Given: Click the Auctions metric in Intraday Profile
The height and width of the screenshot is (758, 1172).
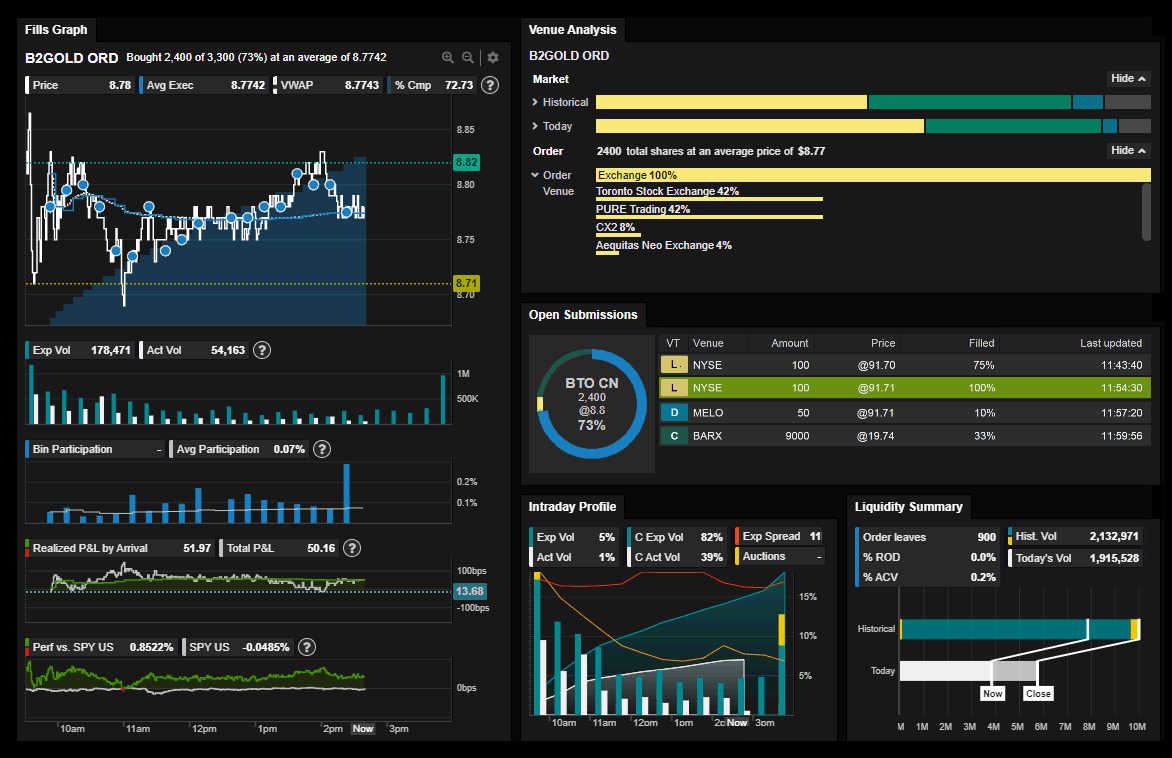Looking at the screenshot, I should [x=779, y=556].
